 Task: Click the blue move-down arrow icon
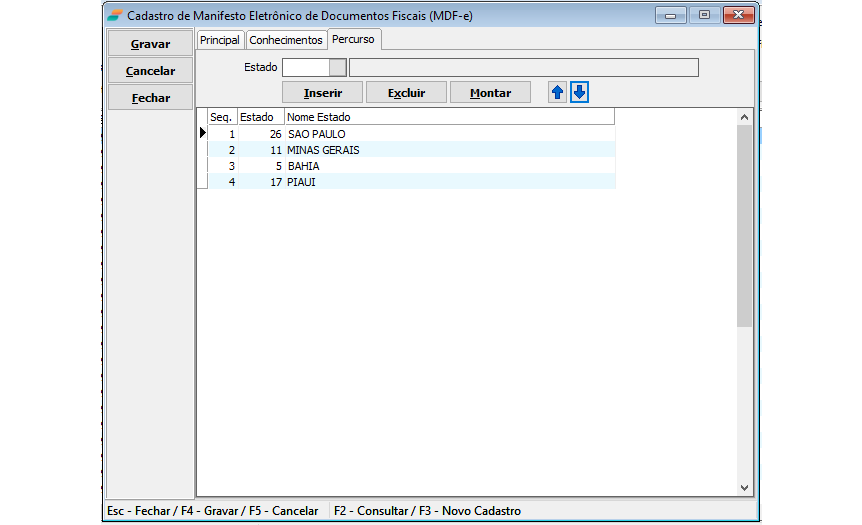click(x=580, y=93)
